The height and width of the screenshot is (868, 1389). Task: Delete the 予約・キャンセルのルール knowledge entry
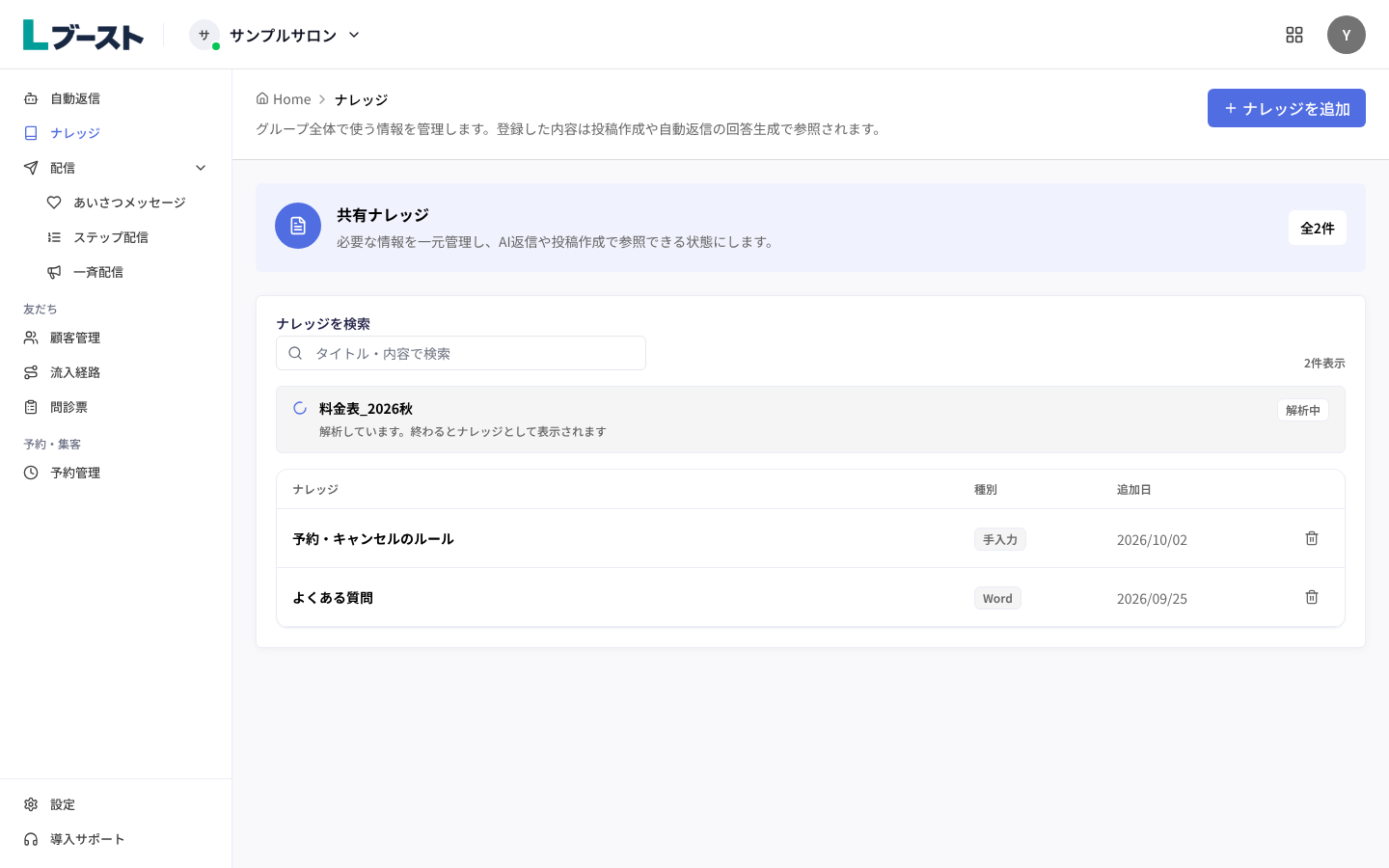point(1312,538)
